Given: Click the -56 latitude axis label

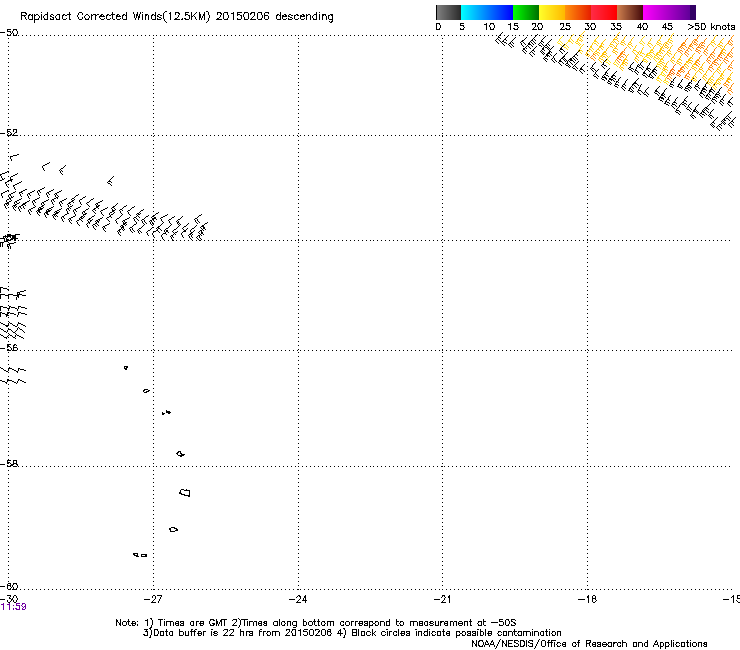Looking at the screenshot, I should [9, 347].
